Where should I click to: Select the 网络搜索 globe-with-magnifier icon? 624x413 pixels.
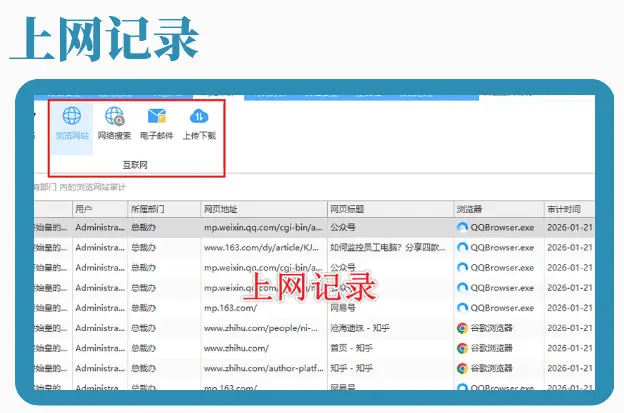(x=115, y=116)
